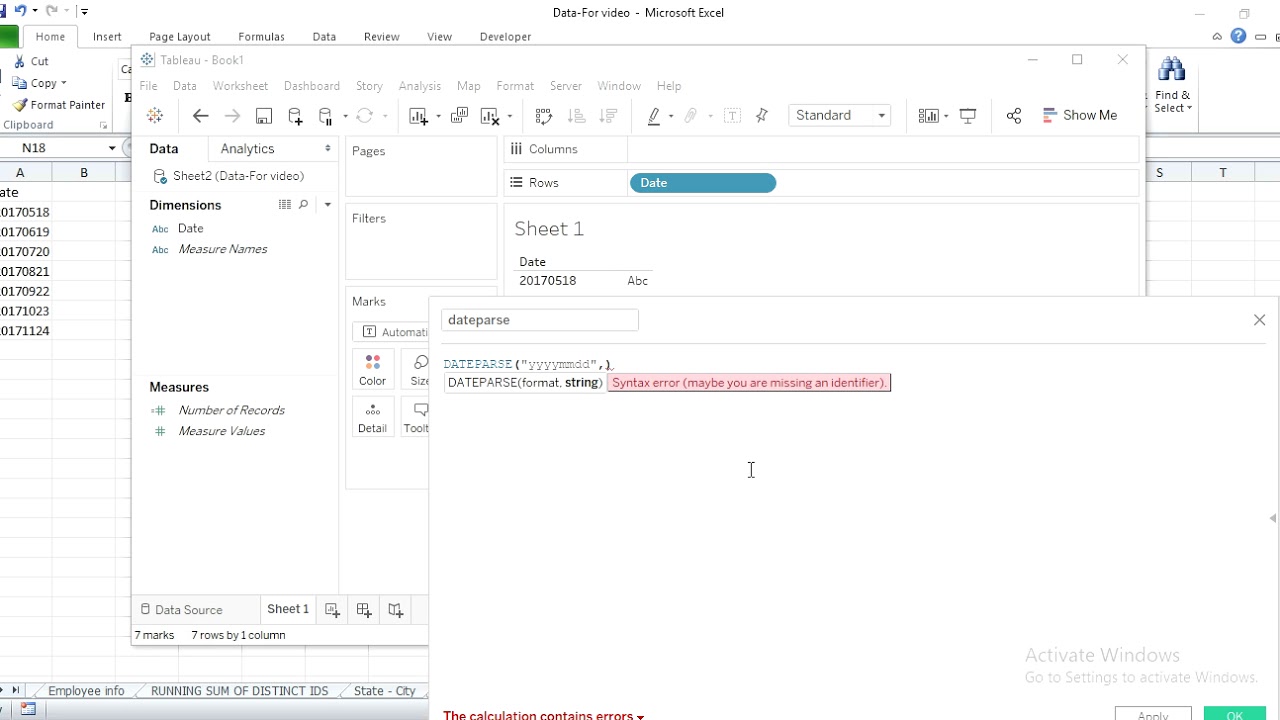Select Excel's 'State - City' sheet tab

coord(384,691)
